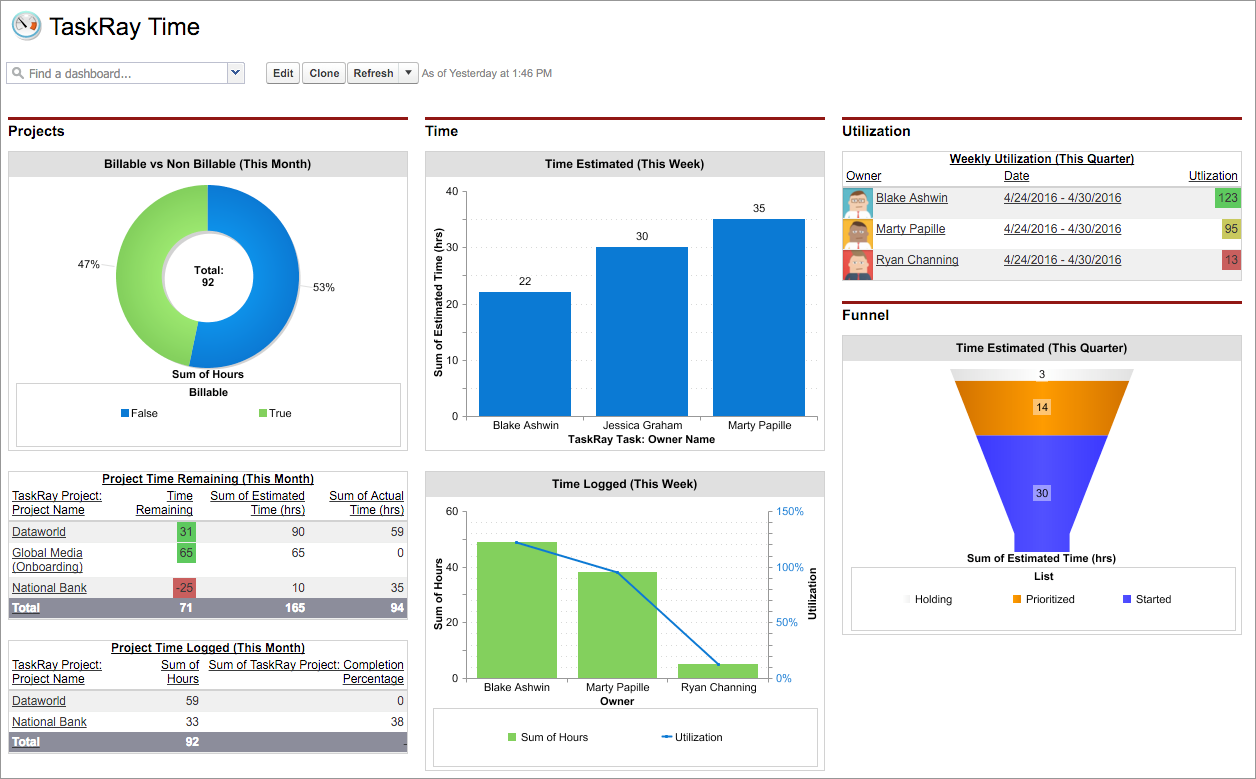Screen dimensions: 1256x779
Task: Click the Edit button
Action: click(x=283, y=73)
